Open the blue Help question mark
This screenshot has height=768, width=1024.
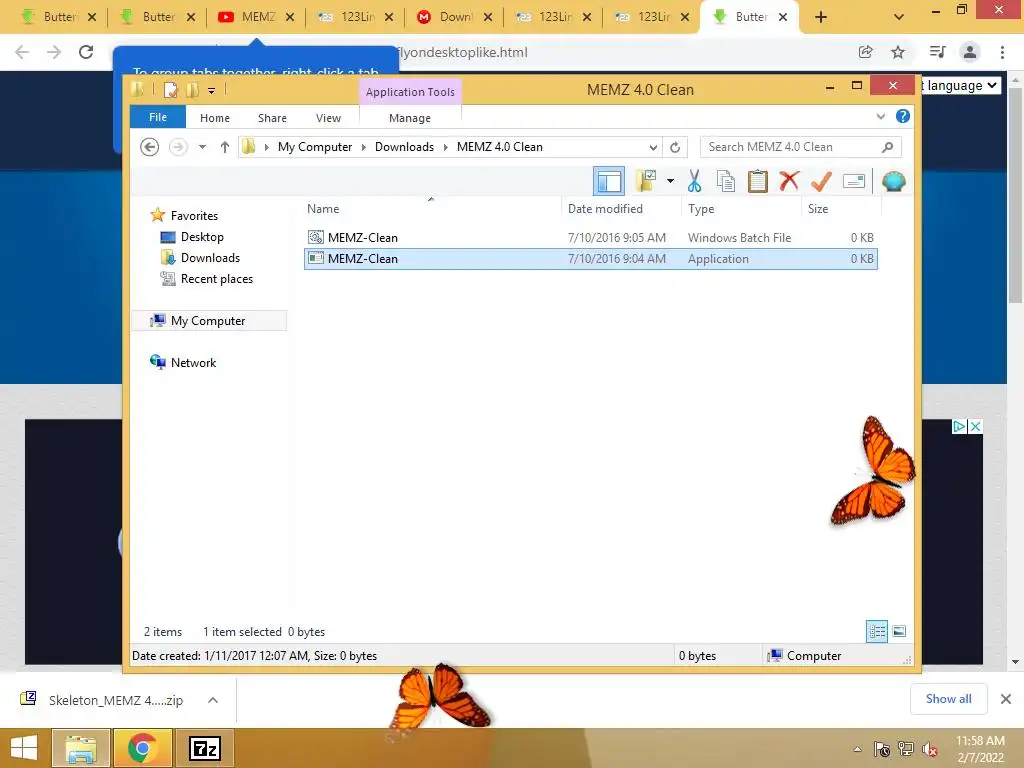click(x=903, y=116)
